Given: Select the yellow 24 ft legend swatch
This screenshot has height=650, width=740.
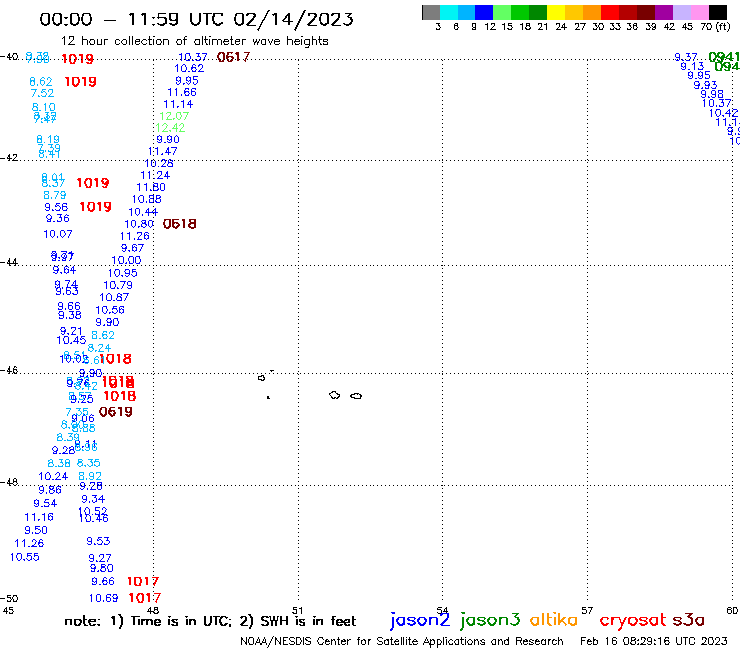Looking at the screenshot, I should pyautogui.click(x=556, y=12).
